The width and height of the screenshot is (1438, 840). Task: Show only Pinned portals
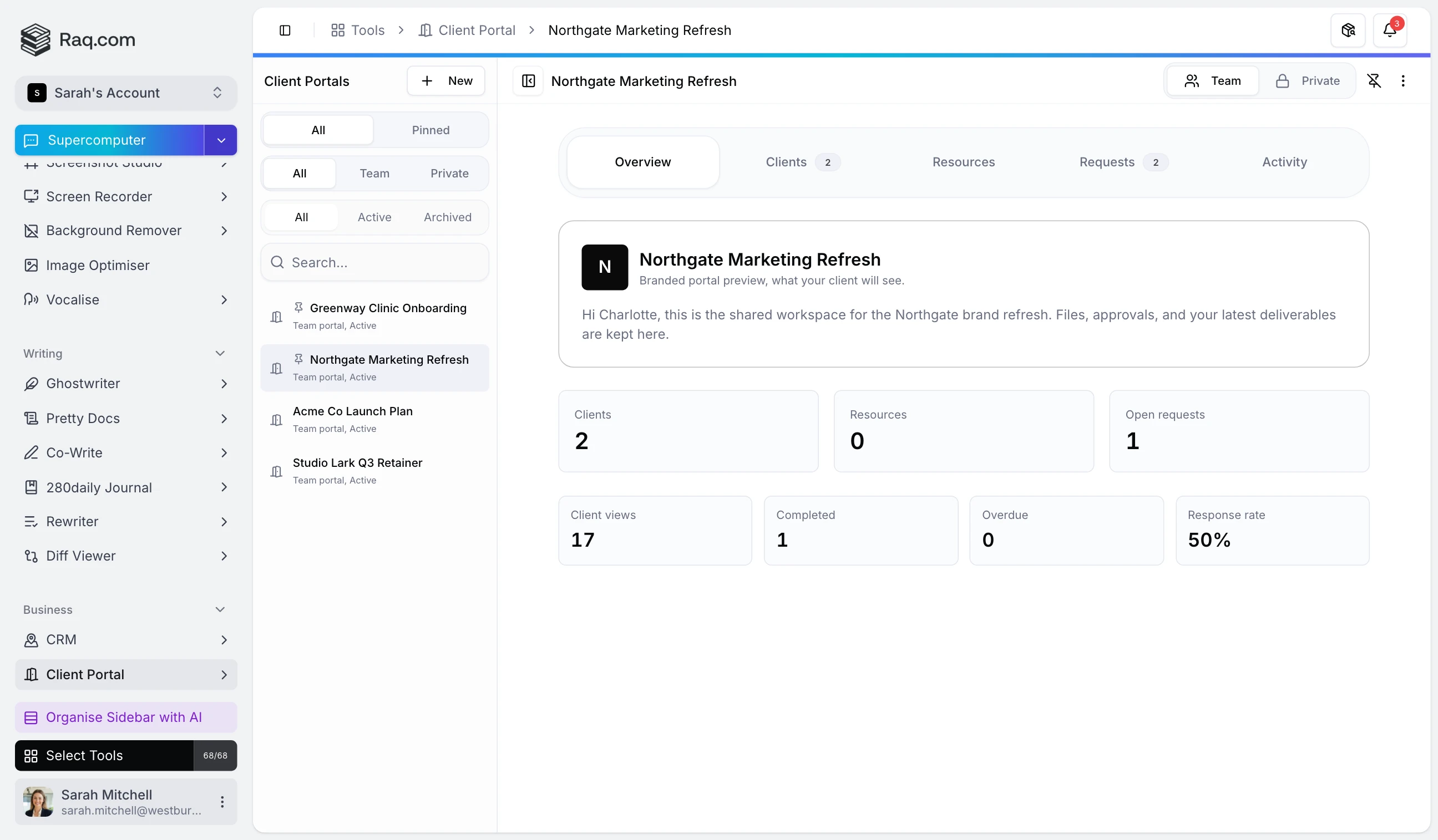coord(431,130)
